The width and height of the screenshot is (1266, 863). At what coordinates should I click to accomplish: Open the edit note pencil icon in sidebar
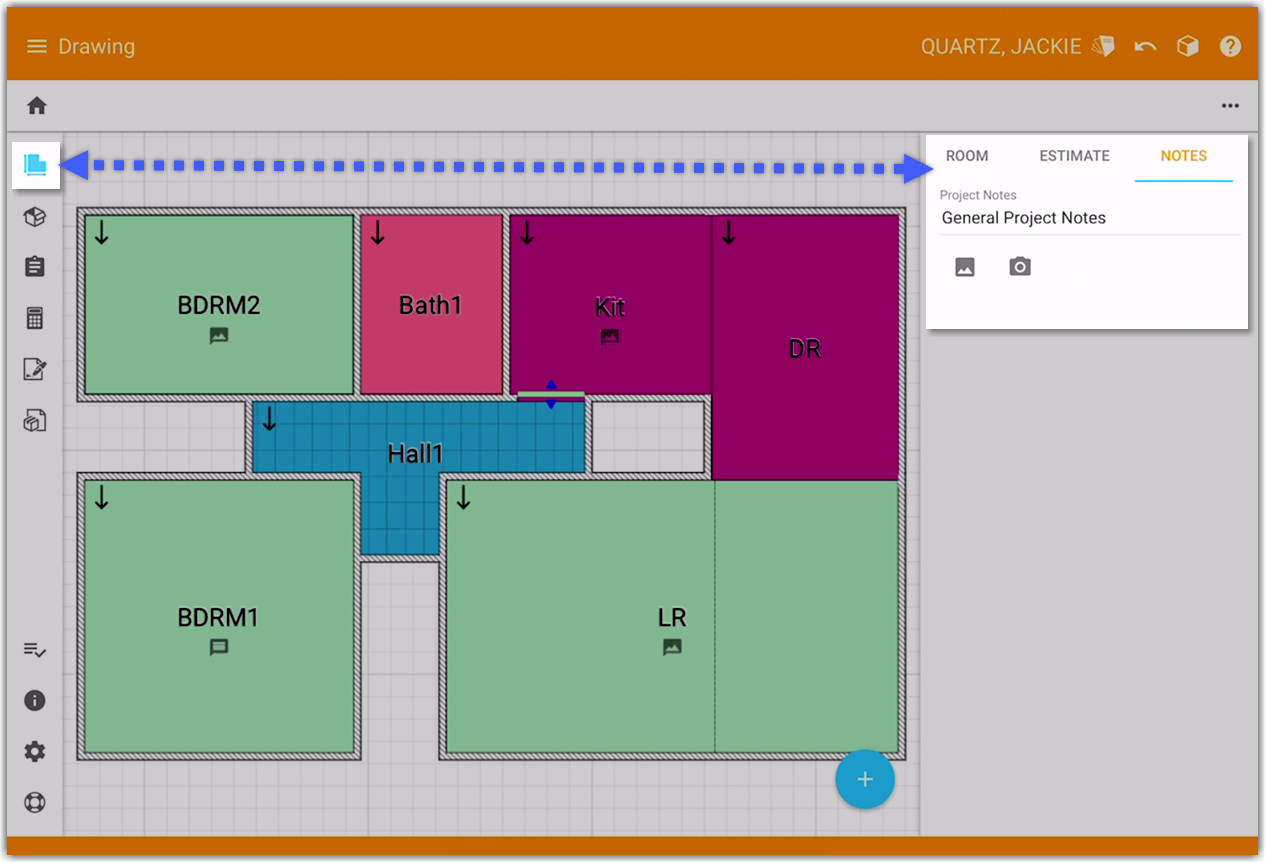(35, 369)
